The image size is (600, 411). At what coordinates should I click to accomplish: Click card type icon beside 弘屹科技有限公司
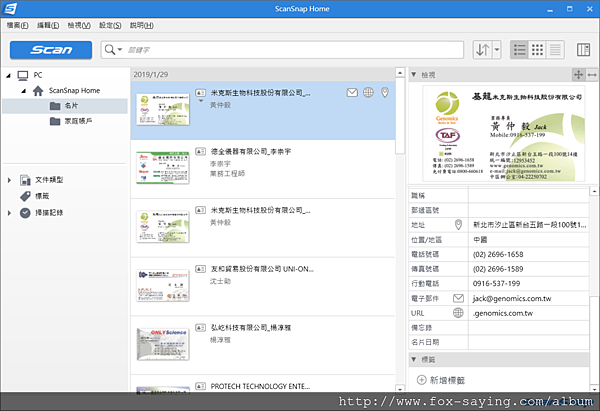click(x=201, y=328)
